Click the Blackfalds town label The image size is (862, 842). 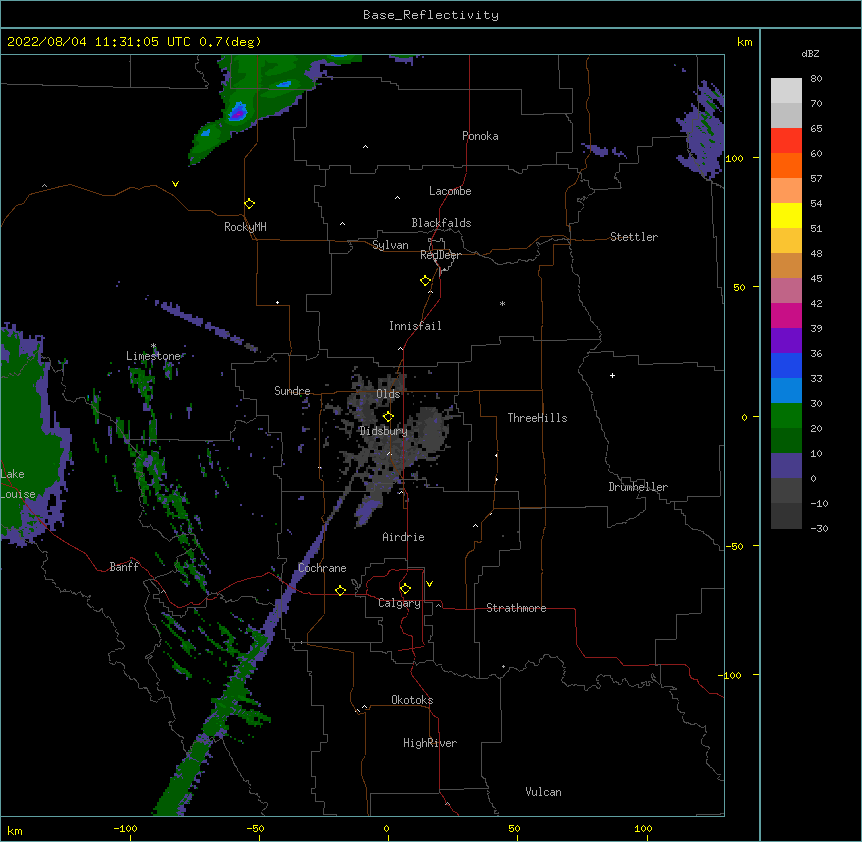(x=441, y=223)
